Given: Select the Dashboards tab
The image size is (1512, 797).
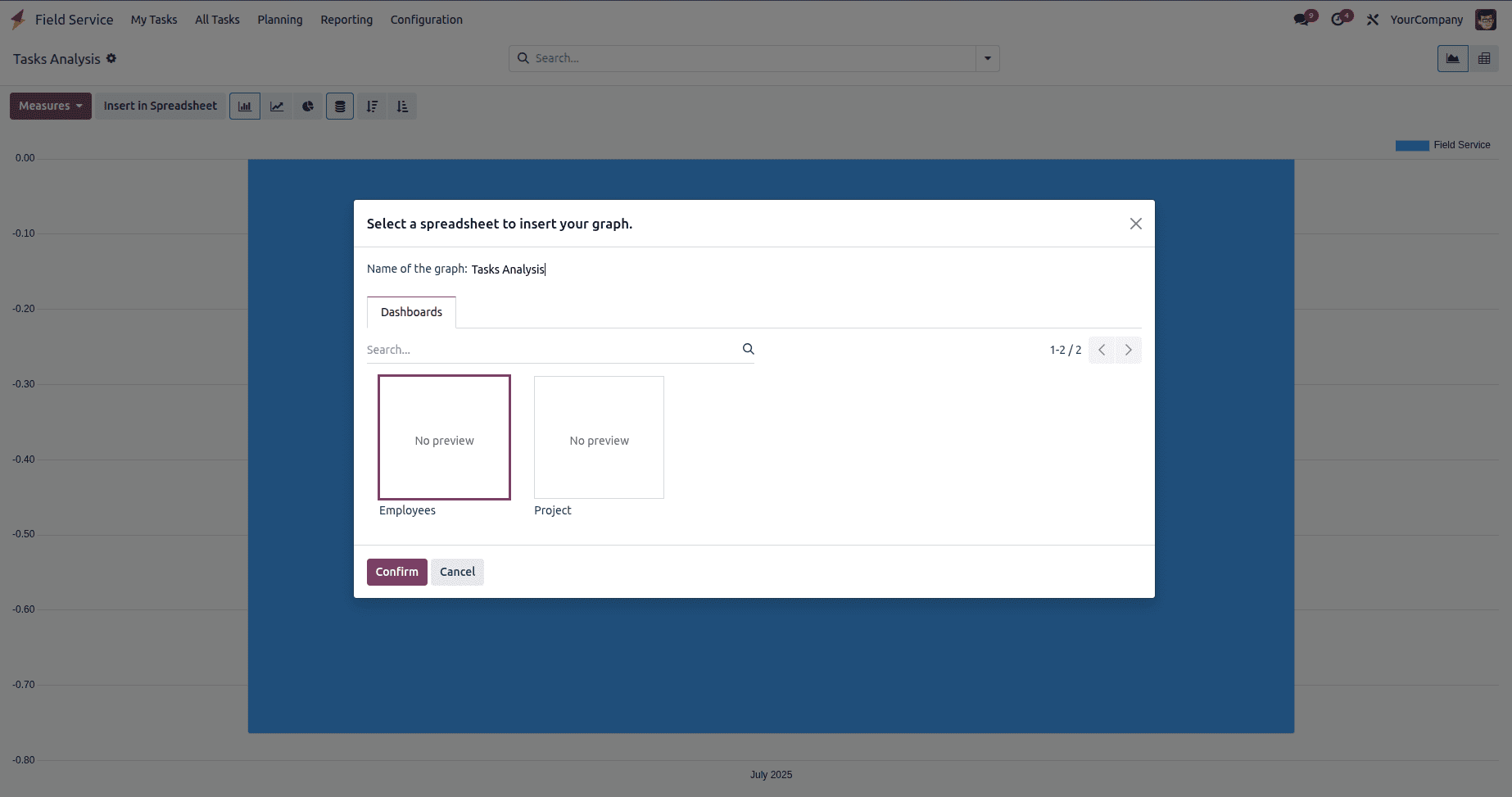Looking at the screenshot, I should [x=411, y=312].
